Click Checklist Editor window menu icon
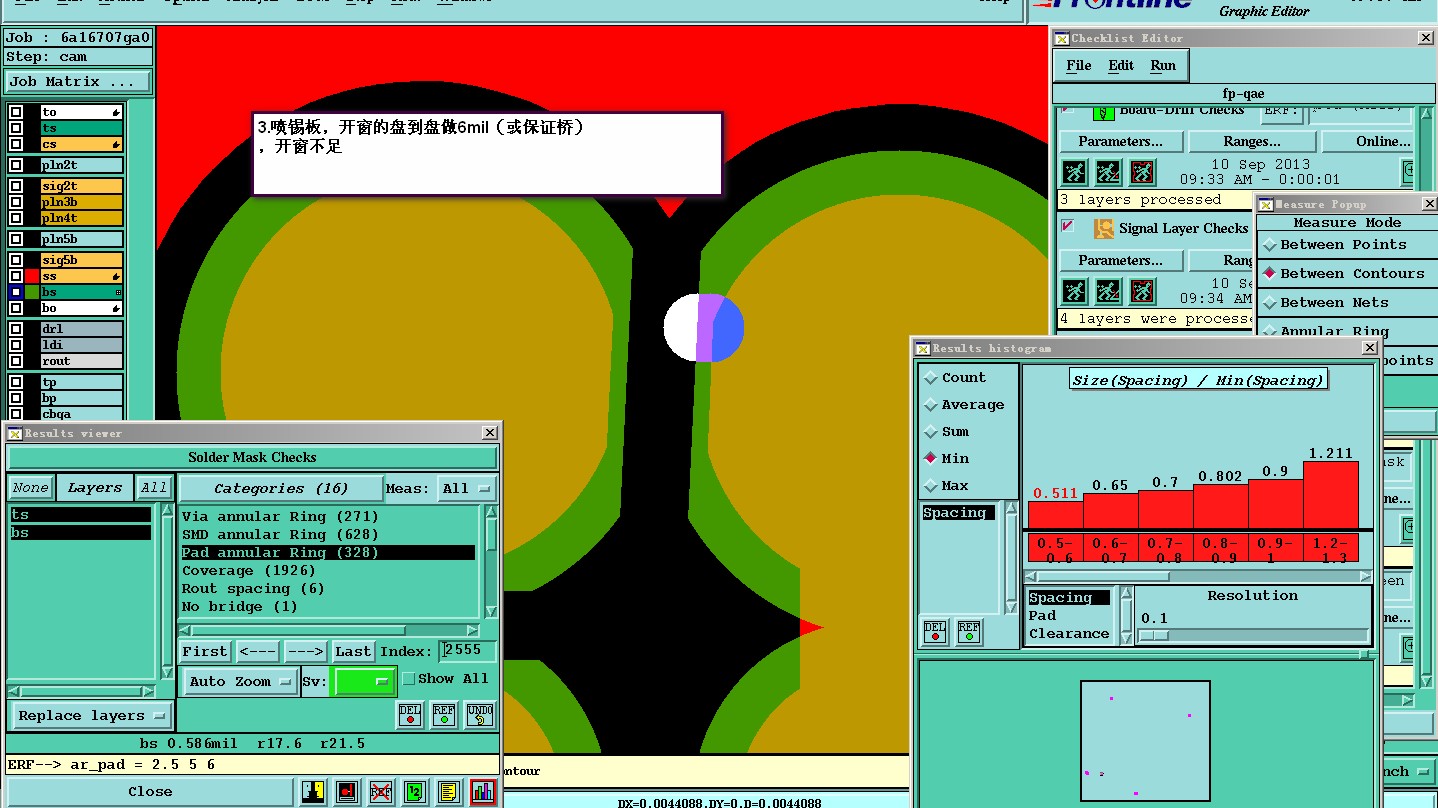 [x=1062, y=38]
